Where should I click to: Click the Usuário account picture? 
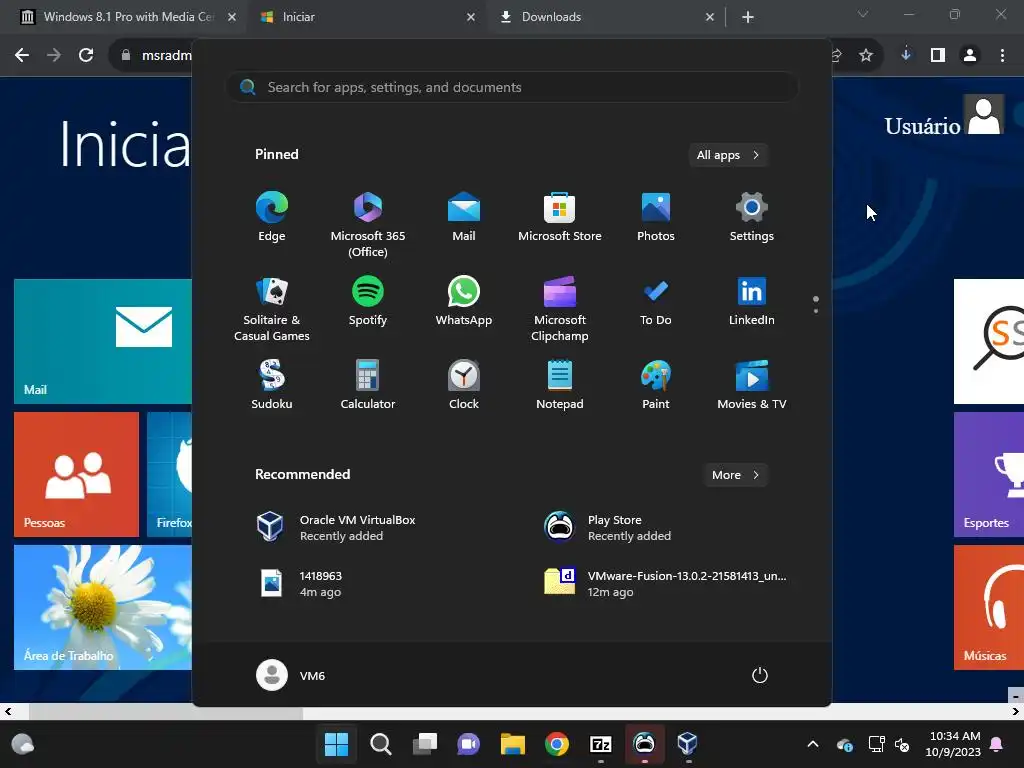(x=985, y=116)
